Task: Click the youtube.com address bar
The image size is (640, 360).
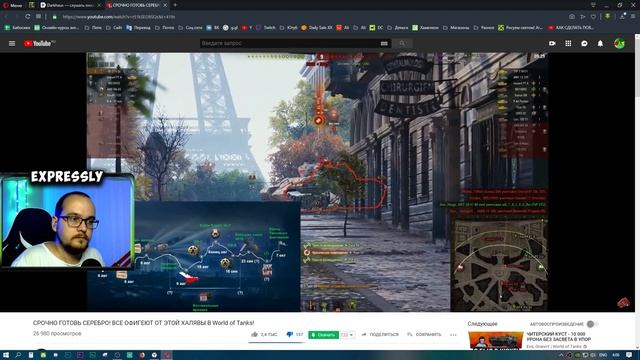Action: pos(118,17)
